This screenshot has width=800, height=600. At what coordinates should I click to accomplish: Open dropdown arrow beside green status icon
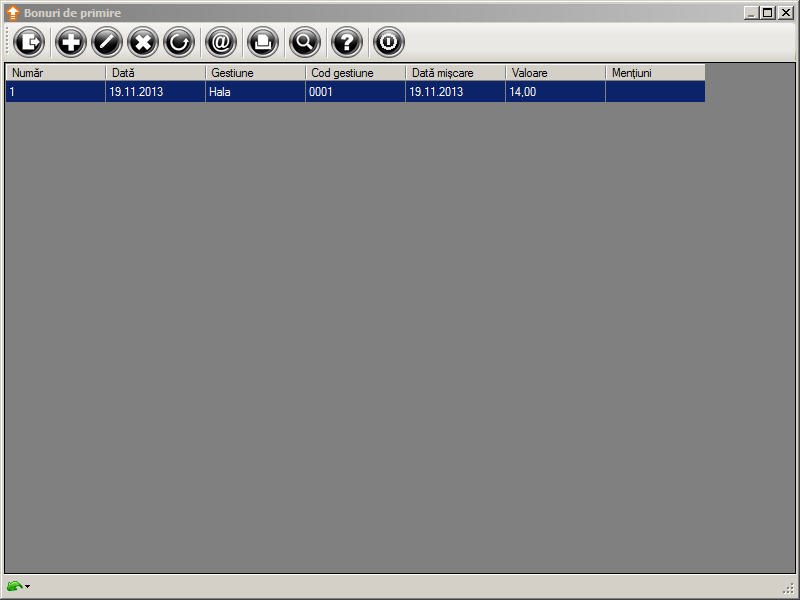pyautogui.click(x=27, y=587)
